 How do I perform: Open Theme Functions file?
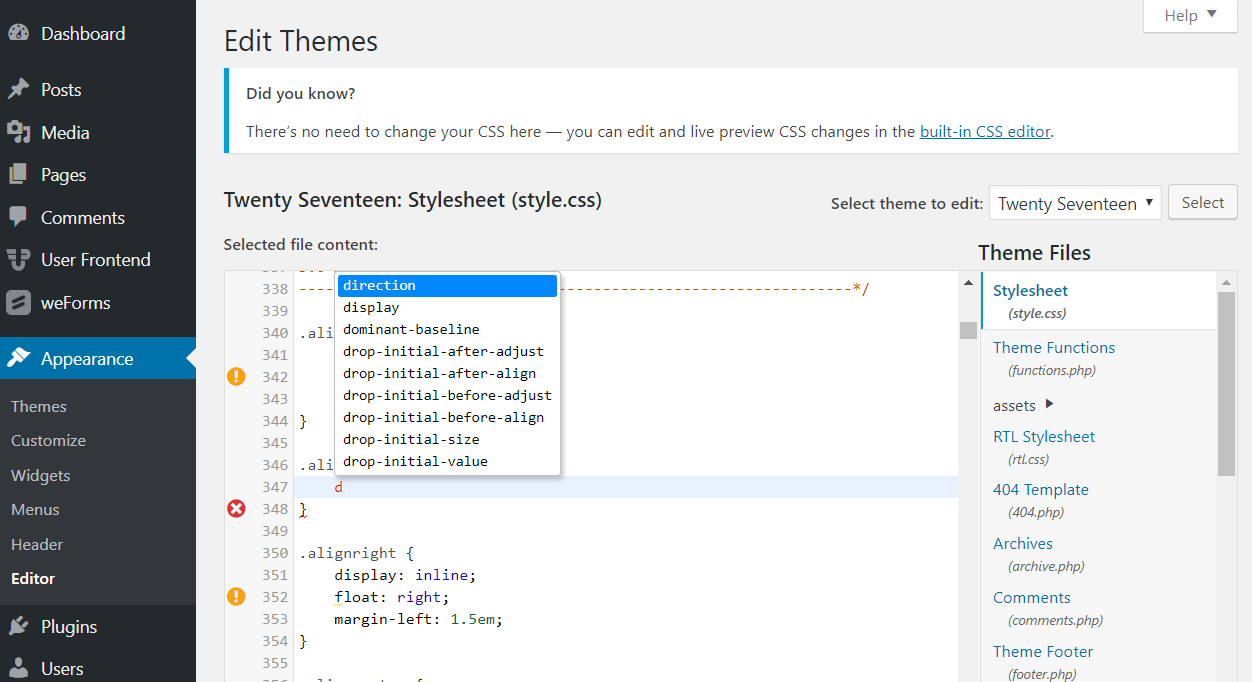[1054, 347]
